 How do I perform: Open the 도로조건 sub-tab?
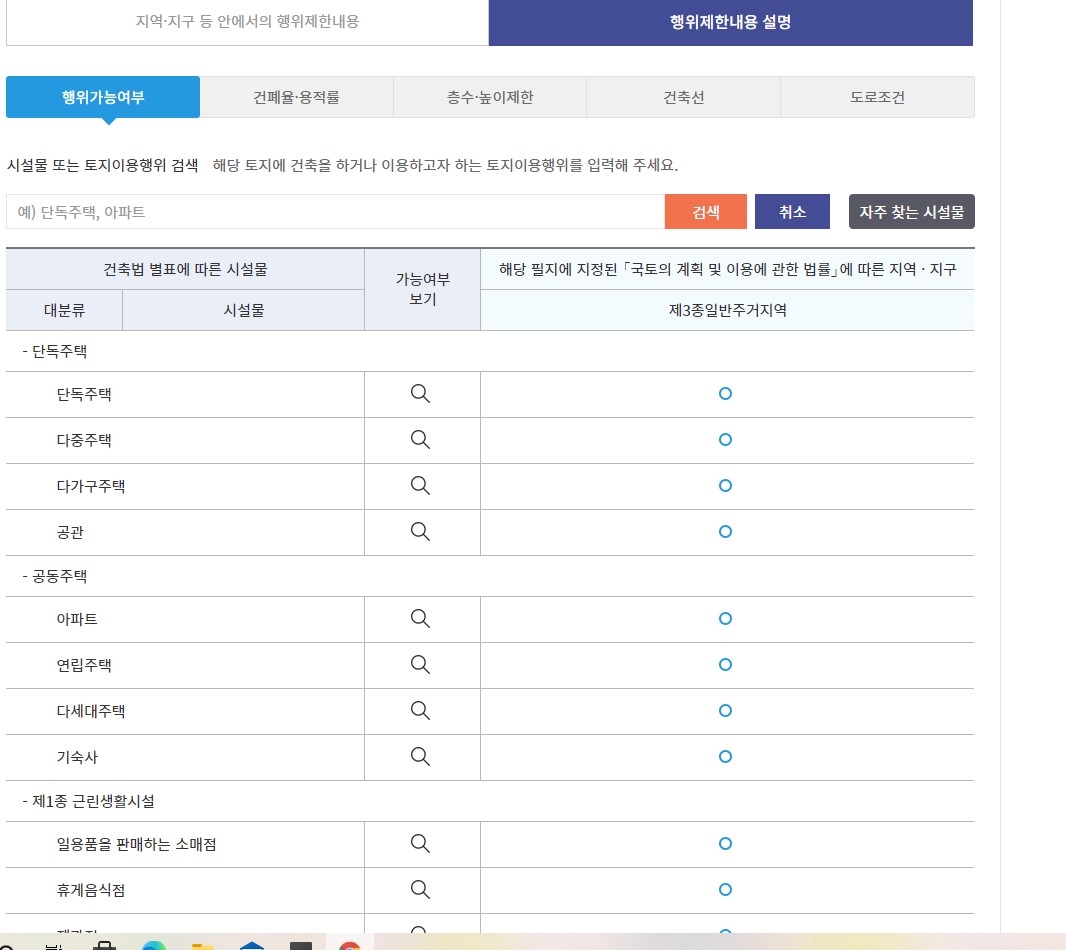(878, 97)
